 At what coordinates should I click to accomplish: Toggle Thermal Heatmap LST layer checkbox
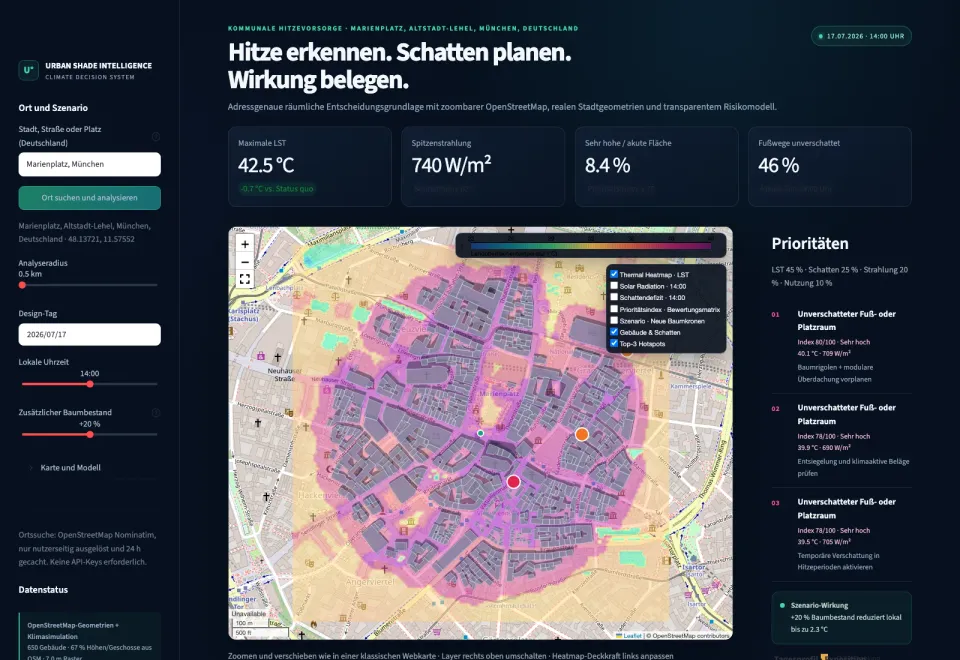point(614,274)
